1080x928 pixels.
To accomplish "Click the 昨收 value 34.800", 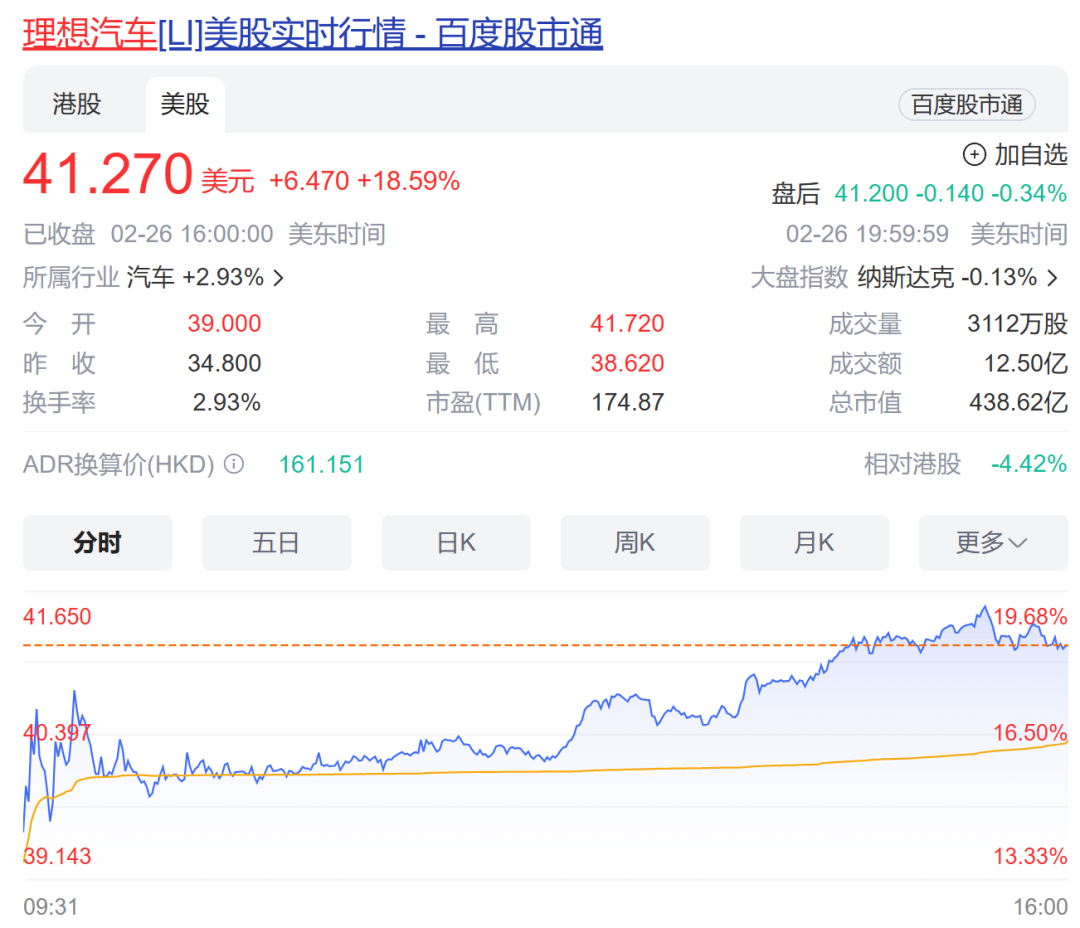I will pos(225,363).
